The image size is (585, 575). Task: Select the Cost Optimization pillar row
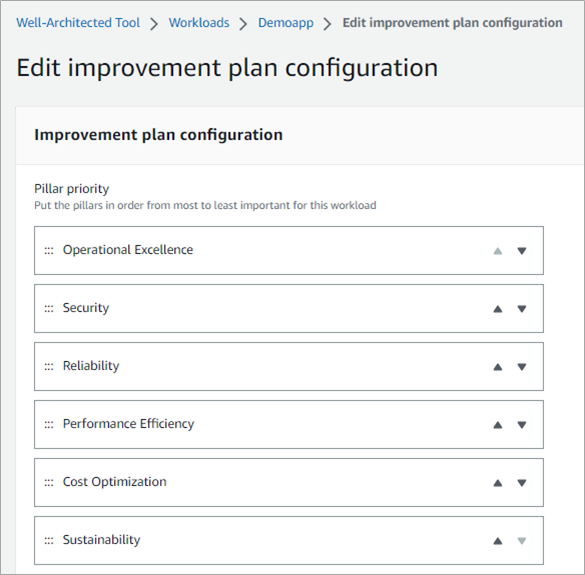[x=289, y=482]
